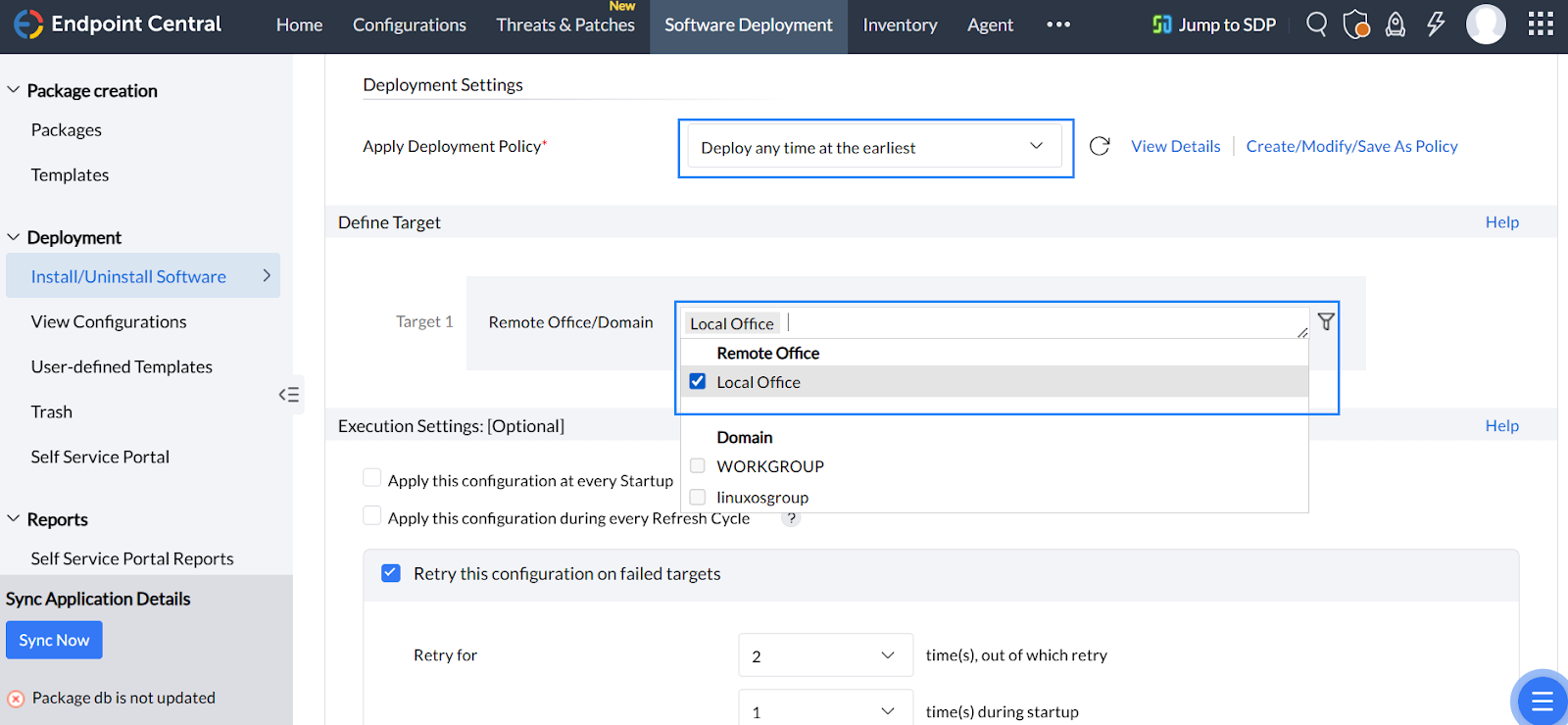This screenshot has width=1568, height=725.
Task: Open Templates in the sidebar
Action: (x=70, y=175)
